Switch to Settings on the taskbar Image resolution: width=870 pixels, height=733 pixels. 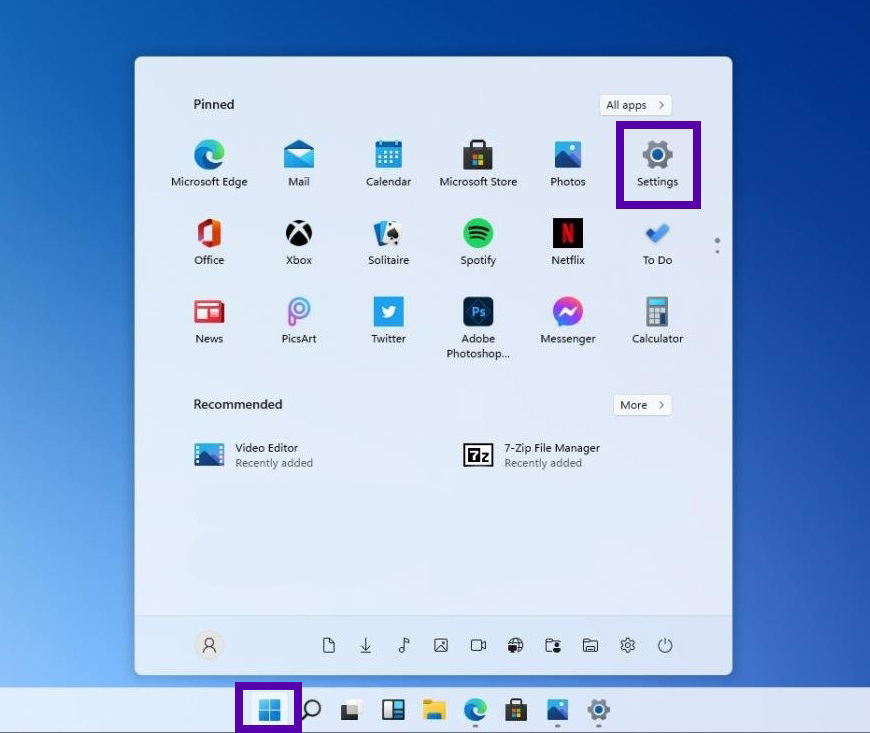coord(599,710)
